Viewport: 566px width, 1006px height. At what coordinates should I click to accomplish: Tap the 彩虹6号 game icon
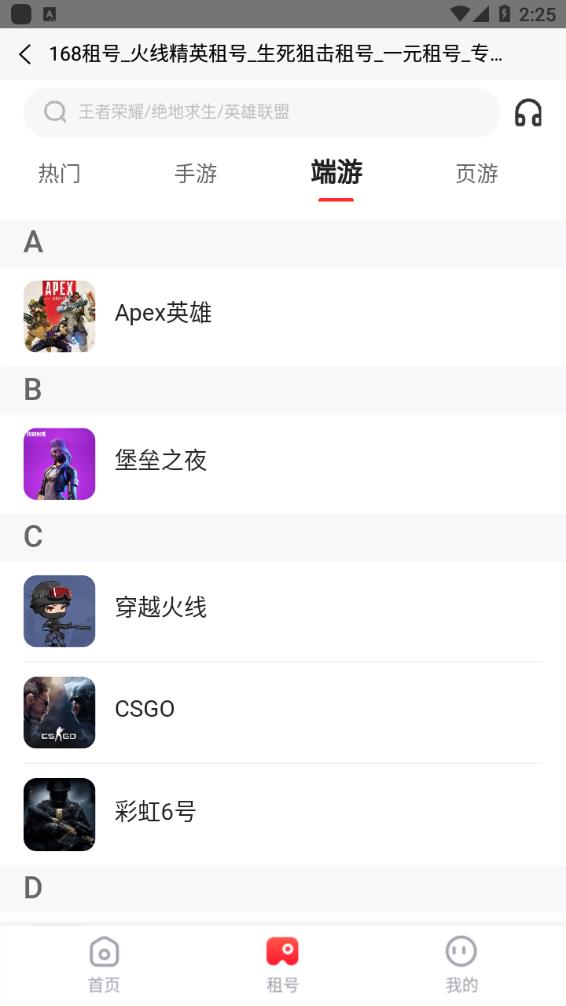(x=60, y=814)
